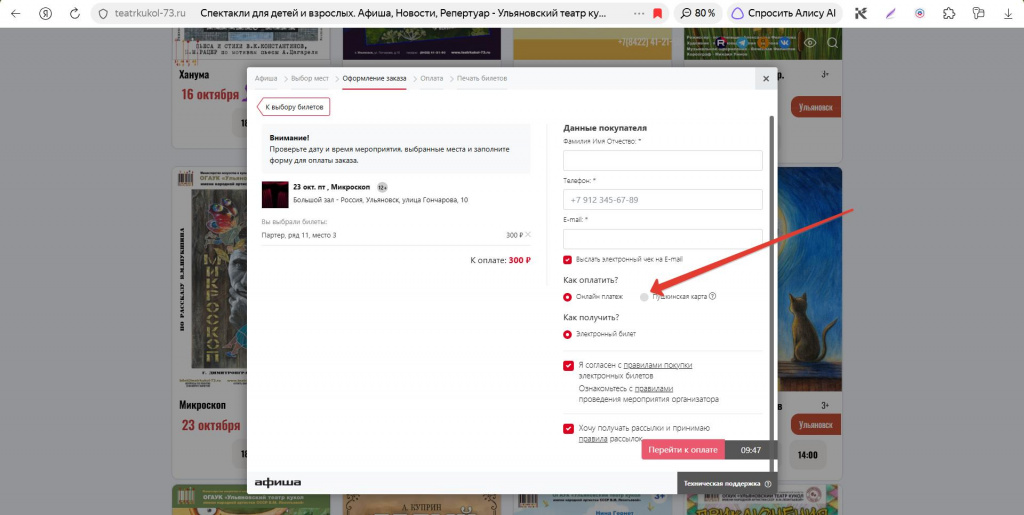
Task: Reload the page with the refresh icon
Action: (x=74, y=13)
